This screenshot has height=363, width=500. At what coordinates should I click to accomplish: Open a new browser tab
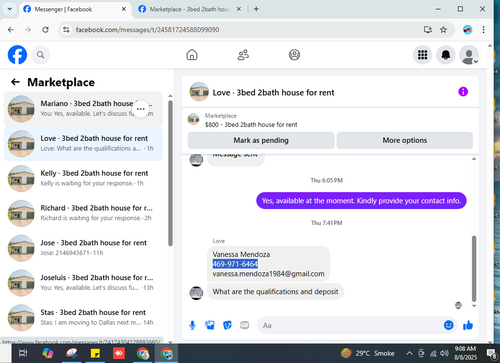coord(256,9)
